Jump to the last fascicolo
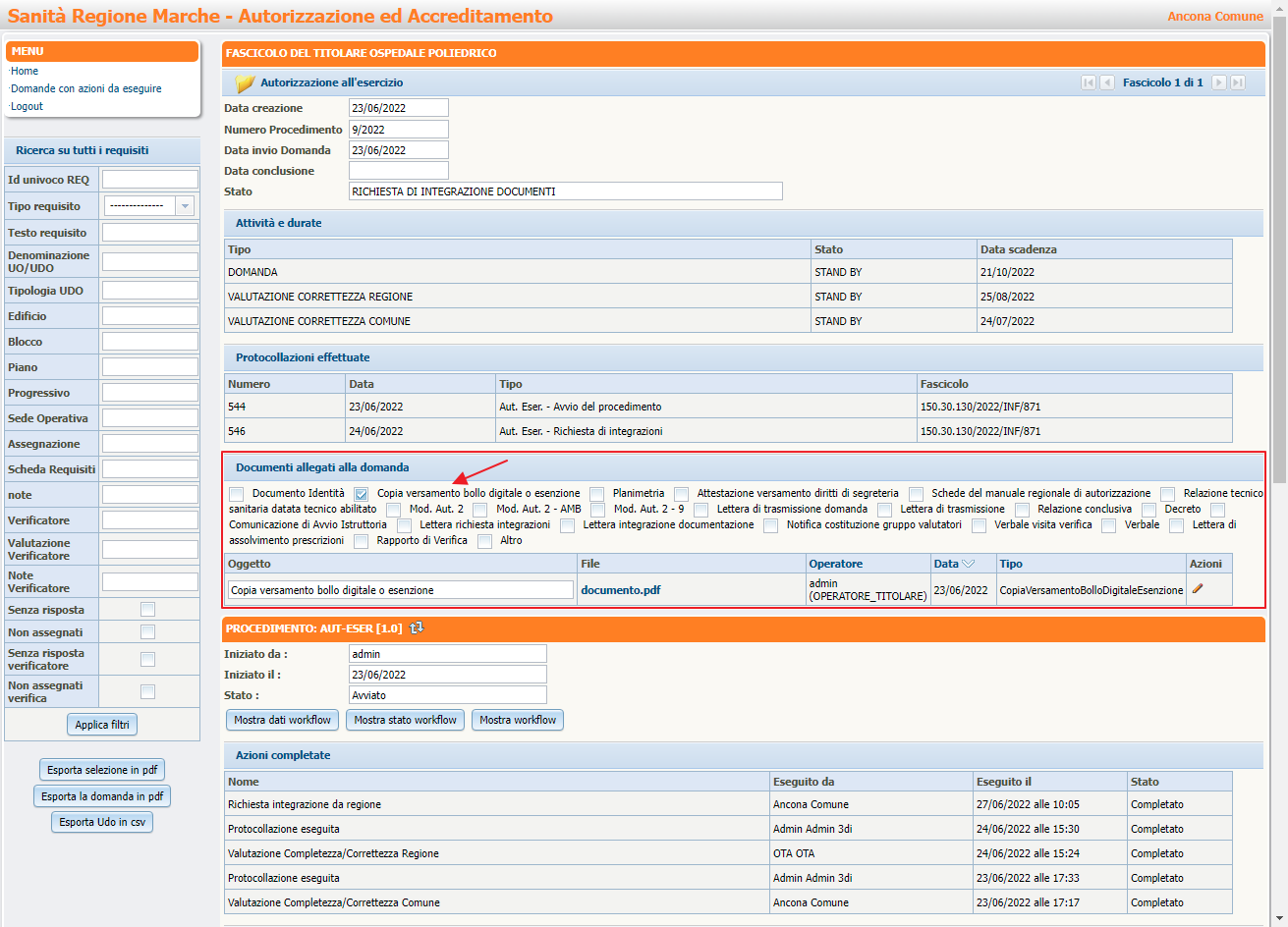The image size is (1288, 927). [1238, 82]
